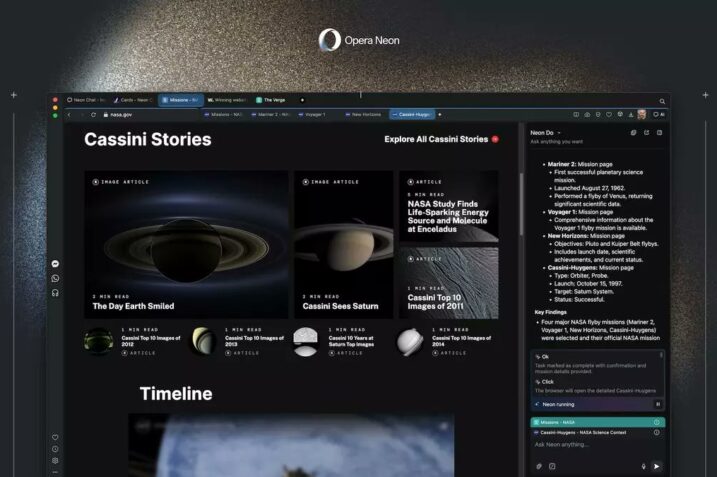The height and width of the screenshot is (477, 717).
Task: Expand the Neon Do mode dropdown
Action: (559, 132)
